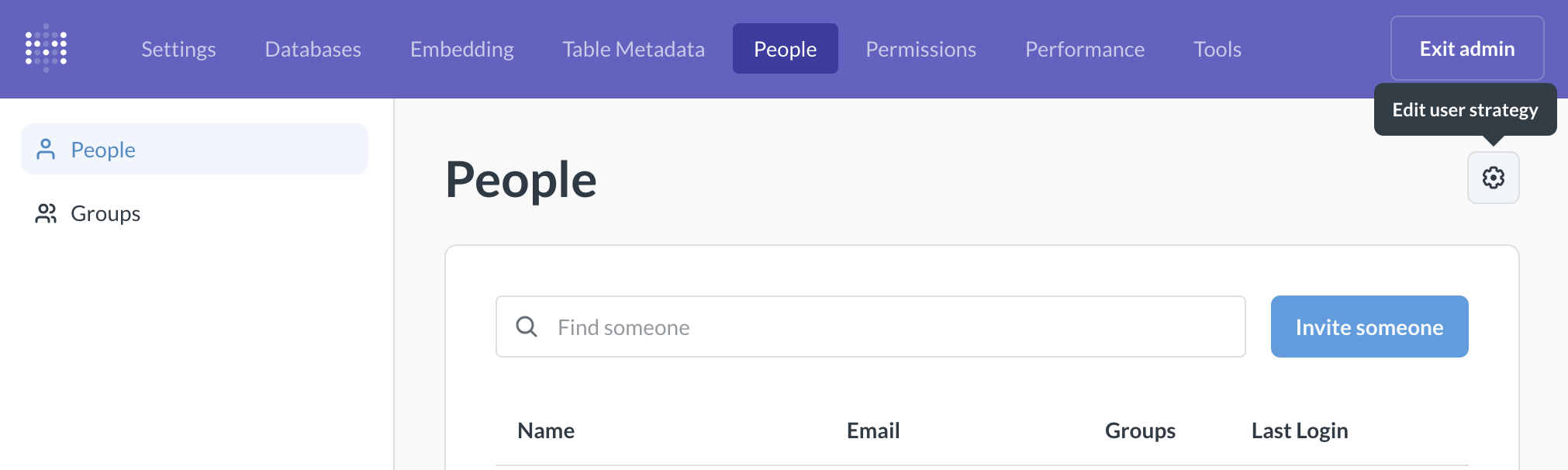Click the Name column header
This screenshot has height=470, width=1568.
click(546, 430)
